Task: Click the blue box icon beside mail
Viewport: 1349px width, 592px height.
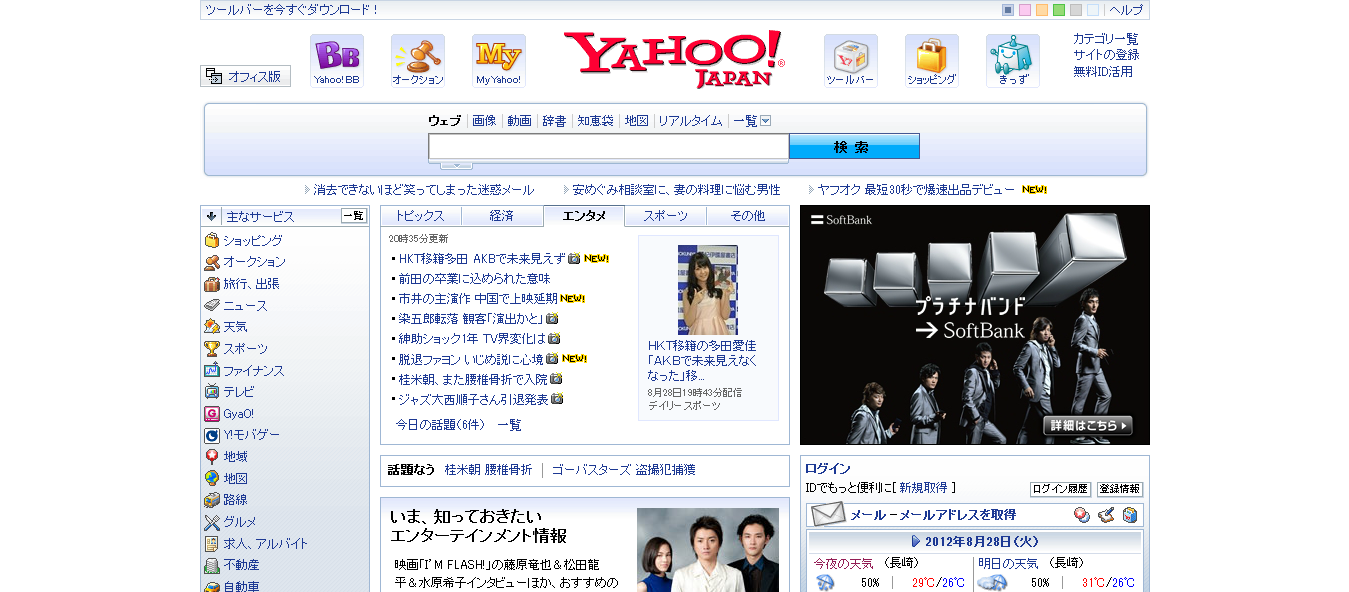Action: (1130, 515)
